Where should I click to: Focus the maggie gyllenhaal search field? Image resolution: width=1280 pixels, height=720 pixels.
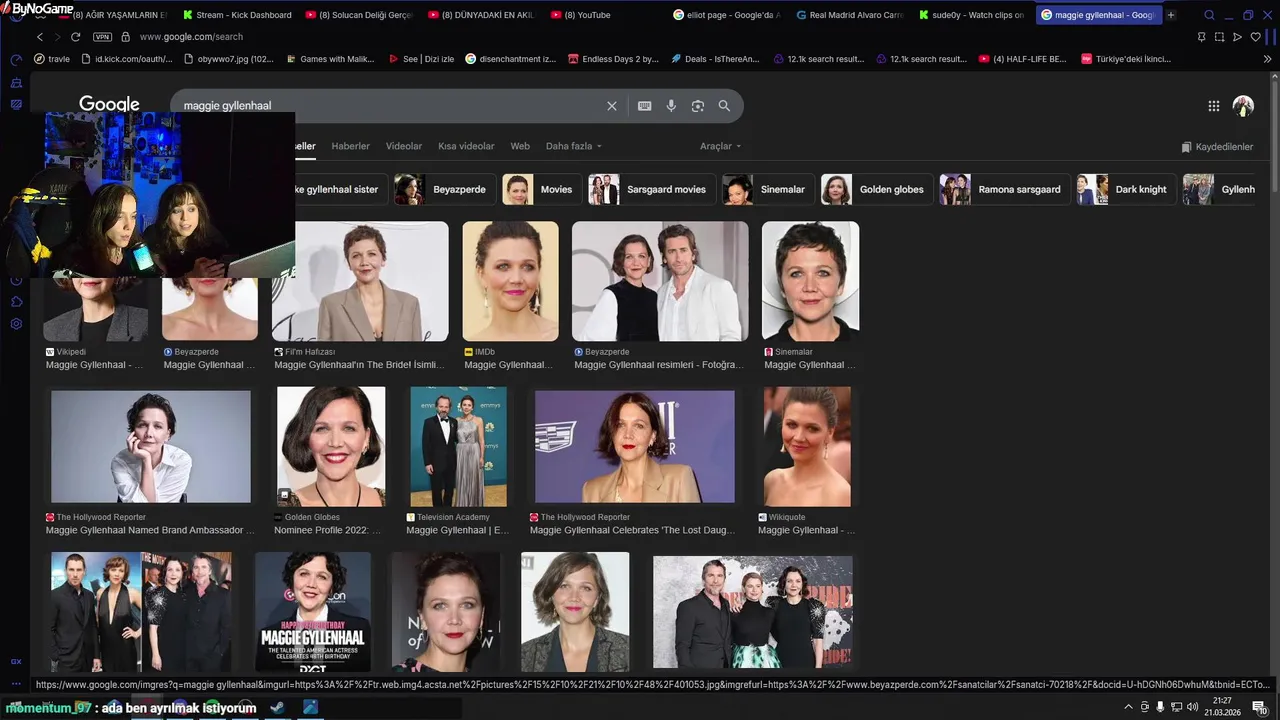click(x=390, y=106)
